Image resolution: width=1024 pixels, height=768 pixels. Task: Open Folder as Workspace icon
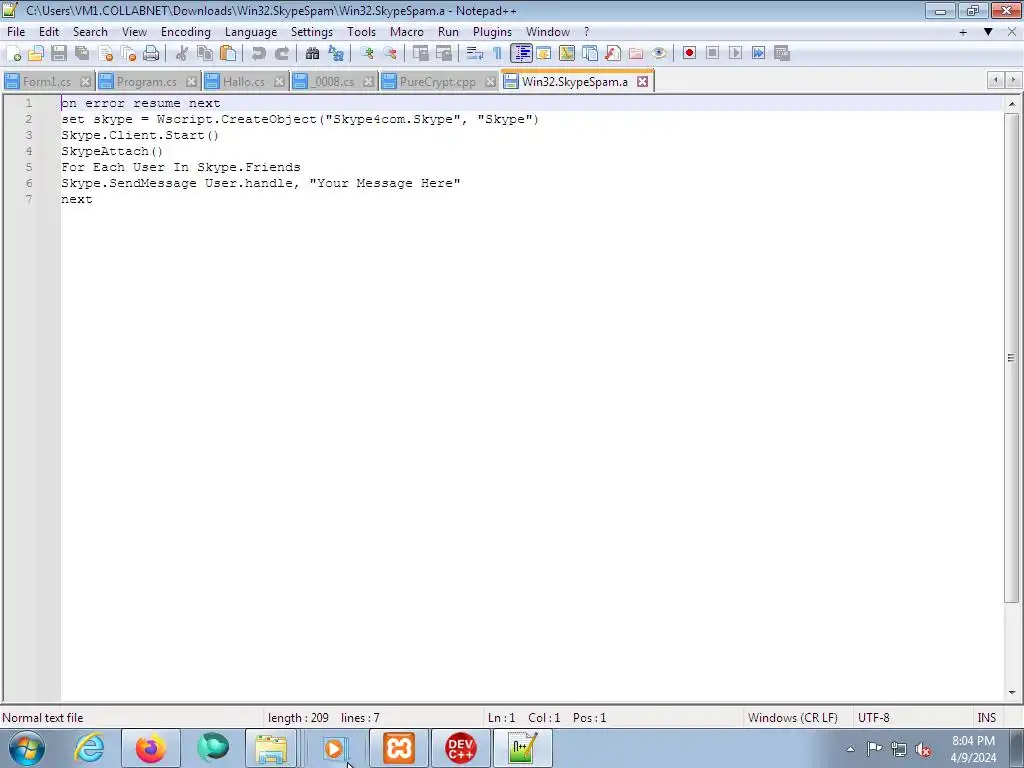(x=635, y=54)
